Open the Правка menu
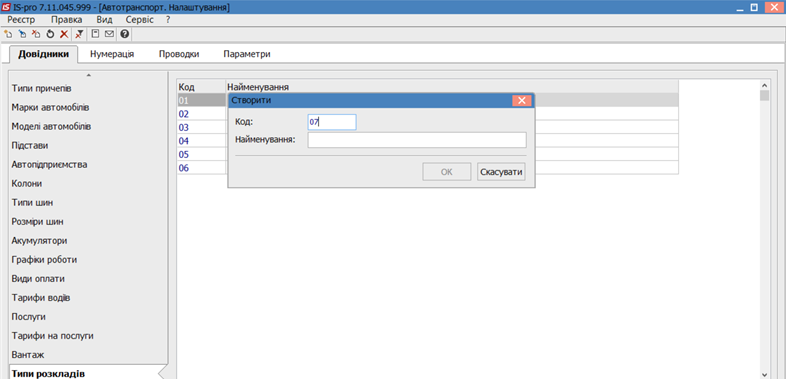 pyautogui.click(x=67, y=20)
